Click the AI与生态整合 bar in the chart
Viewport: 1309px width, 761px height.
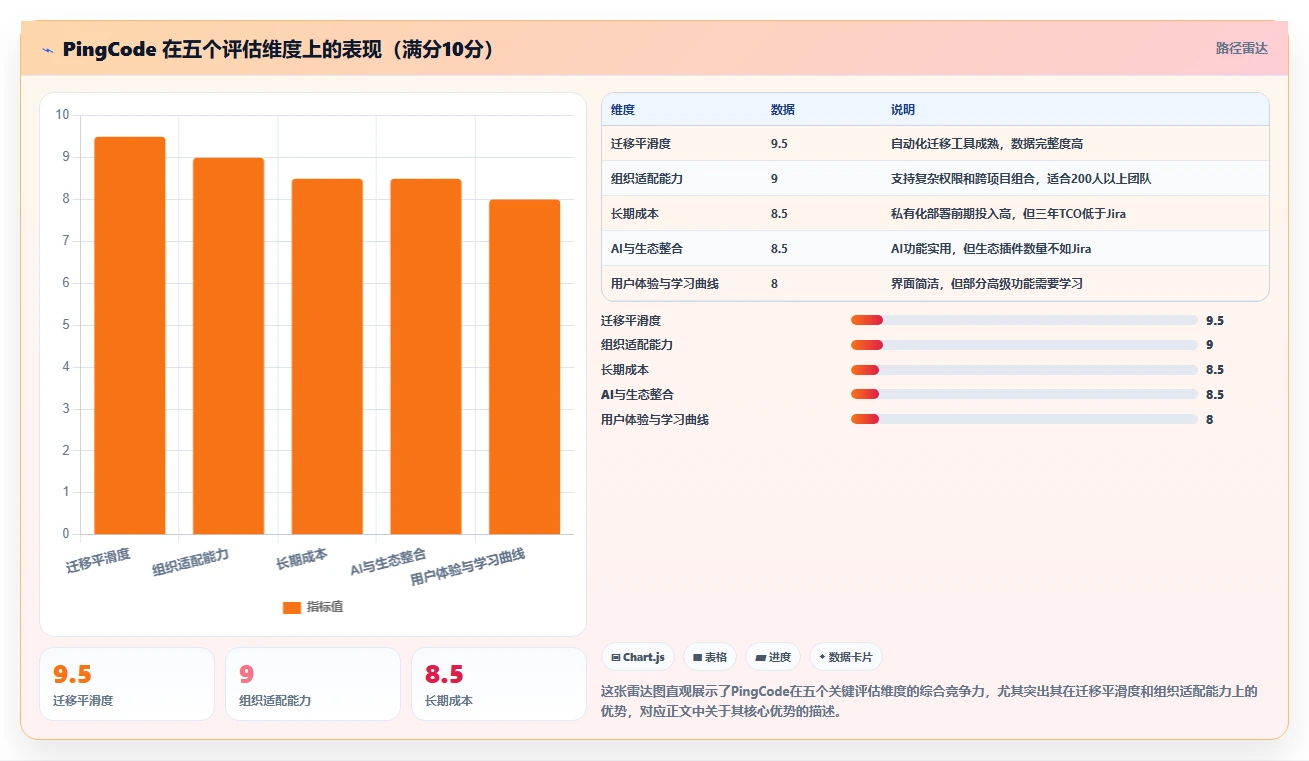pyautogui.click(x=426, y=356)
